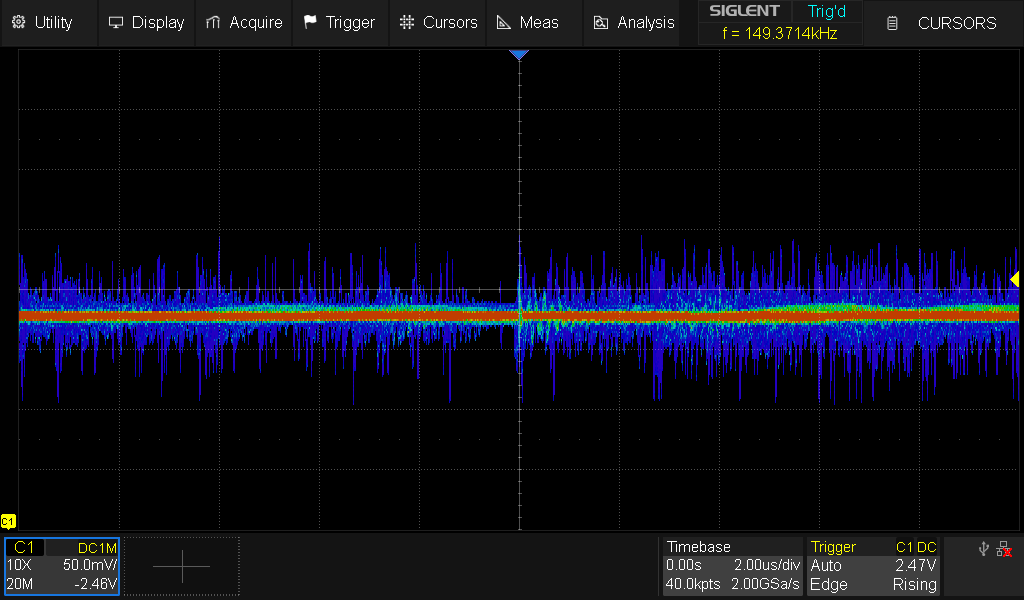Click the yellow trigger level arrow
The image size is (1024, 600).
pos(1014,279)
